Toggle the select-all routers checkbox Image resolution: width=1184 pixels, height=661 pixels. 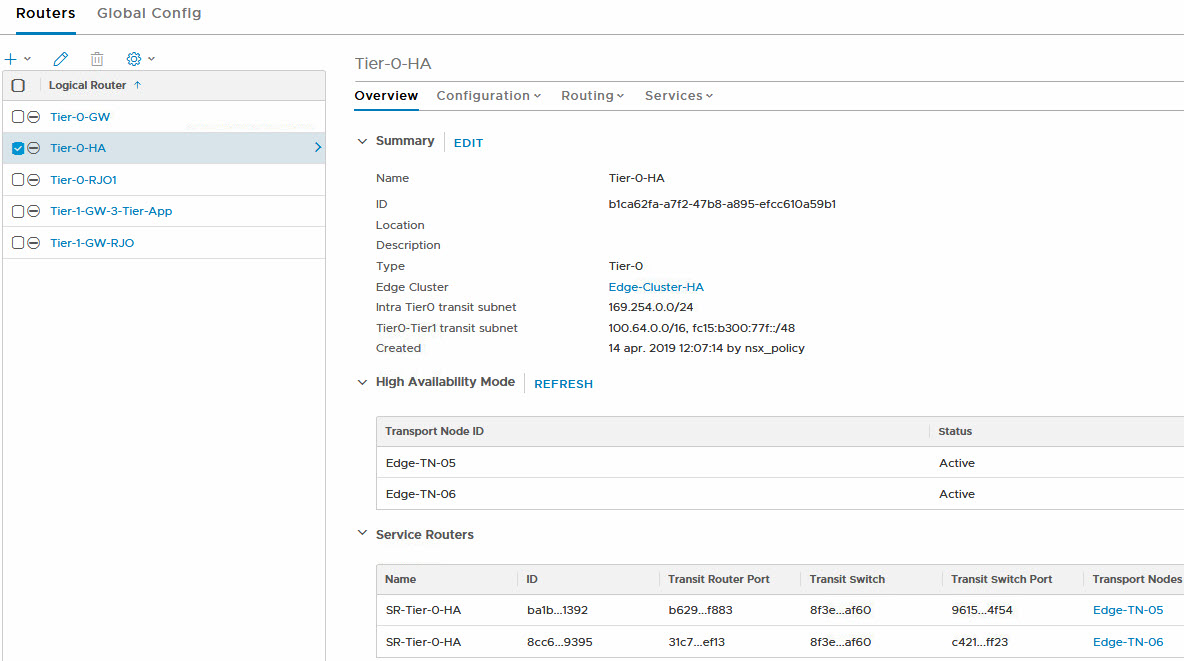pos(18,86)
